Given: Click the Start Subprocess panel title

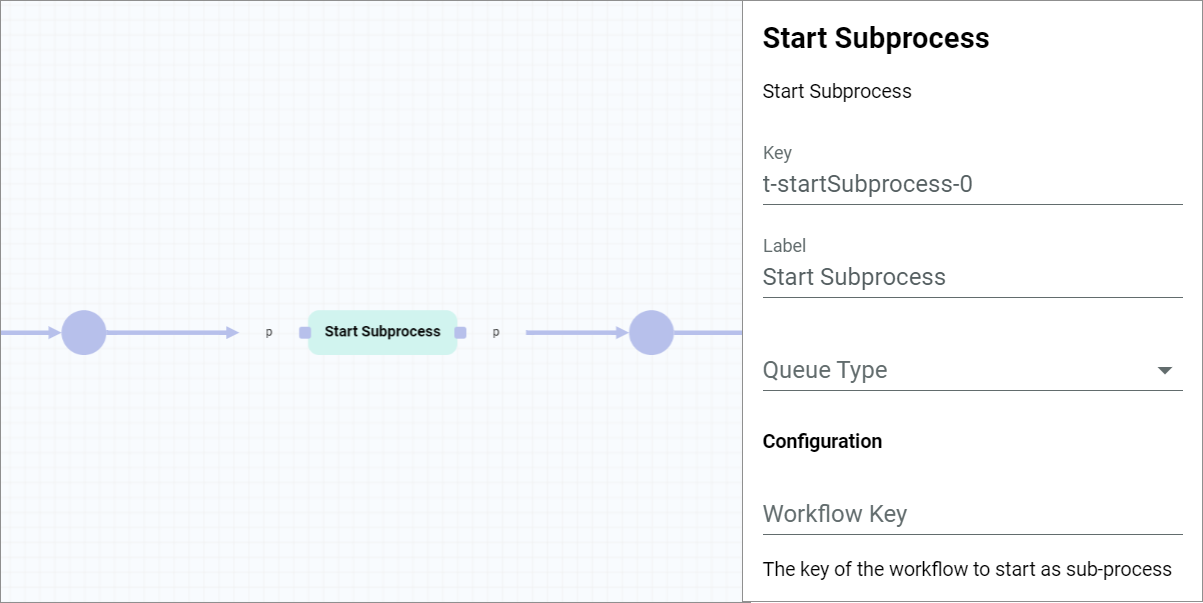Looking at the screenshot, I should (x=876, y=39).
